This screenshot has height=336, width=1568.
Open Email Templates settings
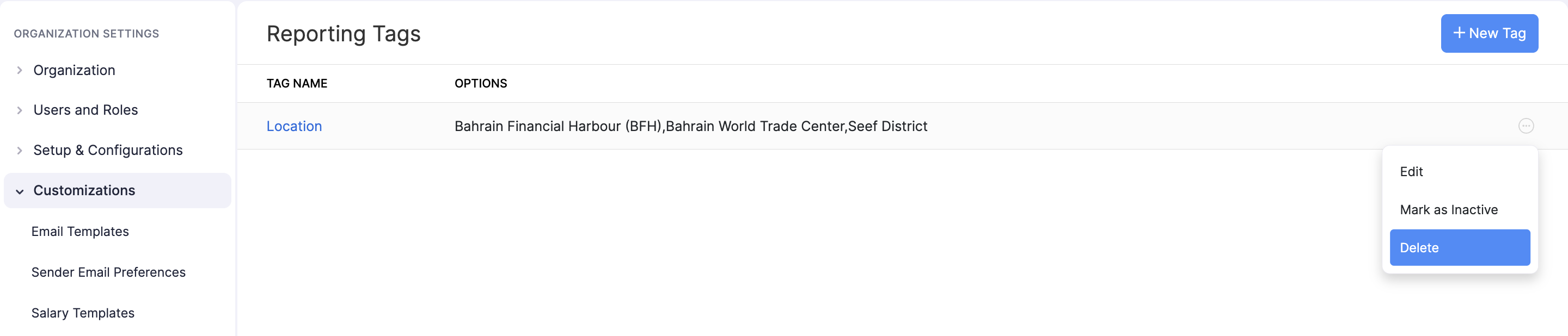[x=79, y=232]
